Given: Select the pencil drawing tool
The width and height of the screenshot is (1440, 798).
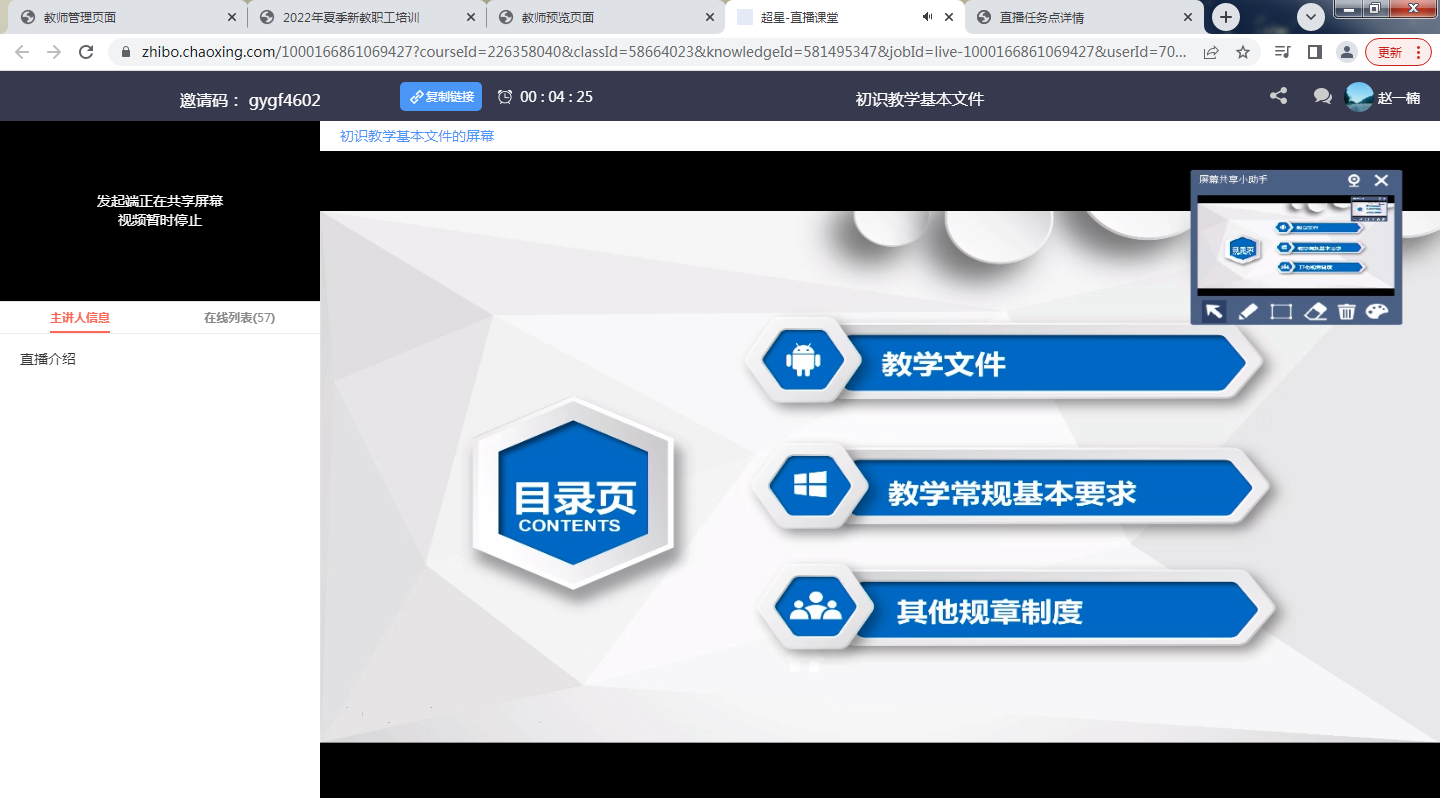Looking at the screenshot, I should tap(1247, 311).
